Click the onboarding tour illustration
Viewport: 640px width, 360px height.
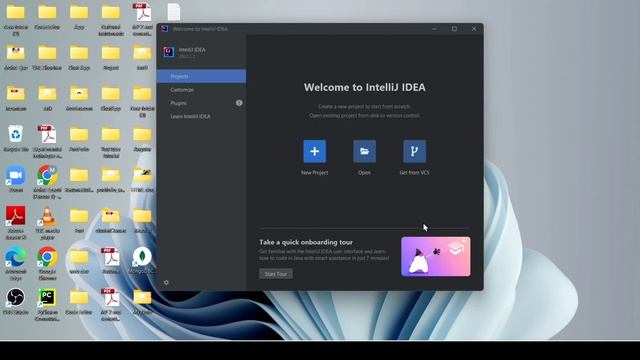point(436,256)
